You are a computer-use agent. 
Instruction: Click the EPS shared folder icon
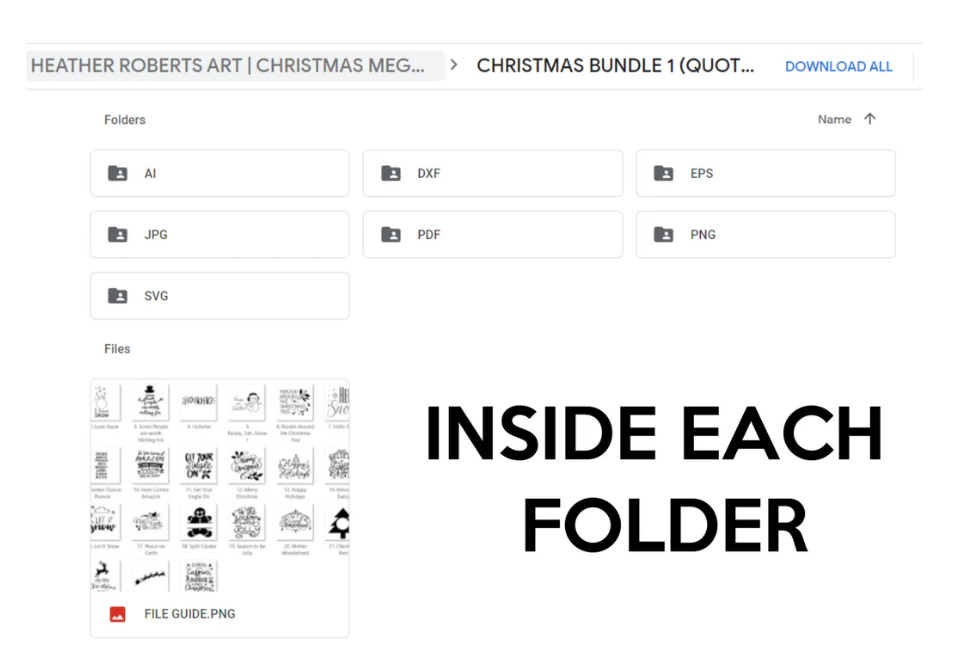[x=664, y=173]
